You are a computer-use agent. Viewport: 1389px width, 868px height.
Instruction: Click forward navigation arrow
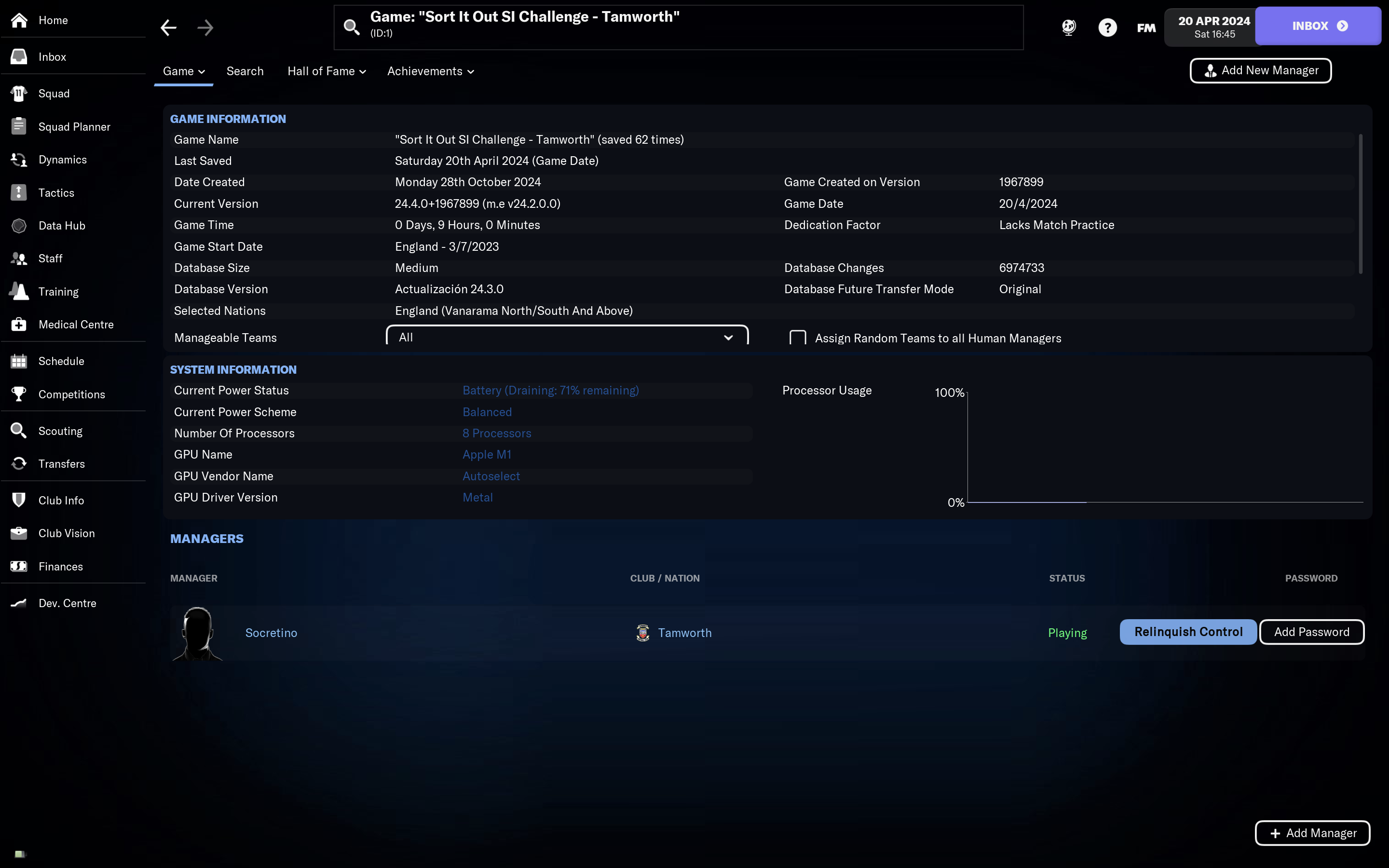(205, 27)
